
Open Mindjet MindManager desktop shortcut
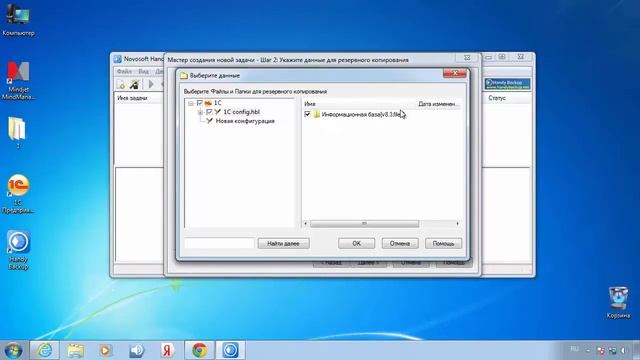pos(18,81)
